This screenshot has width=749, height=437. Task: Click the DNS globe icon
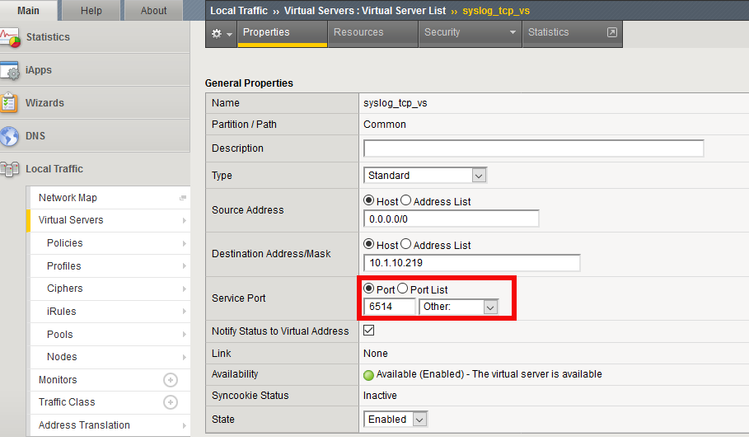tap(10, 136)
